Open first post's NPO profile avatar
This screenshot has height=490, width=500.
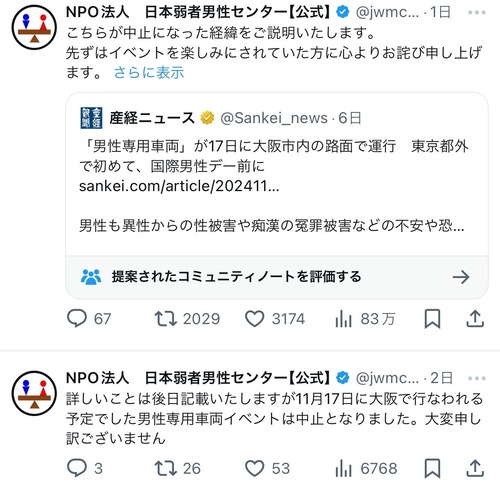pos(34,27)
